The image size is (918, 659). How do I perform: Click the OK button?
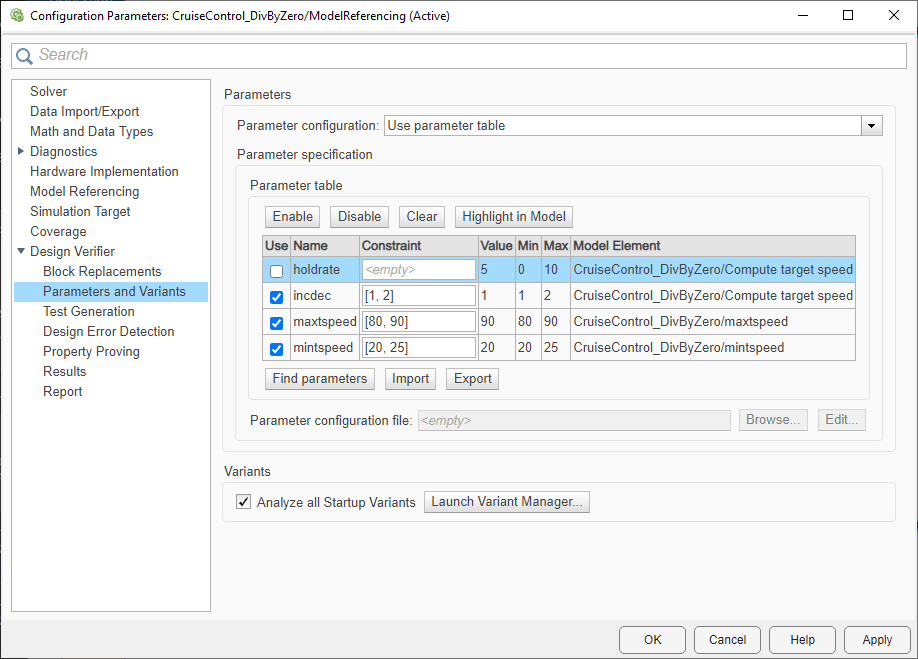pyautogui.click(x=652, y=640)
